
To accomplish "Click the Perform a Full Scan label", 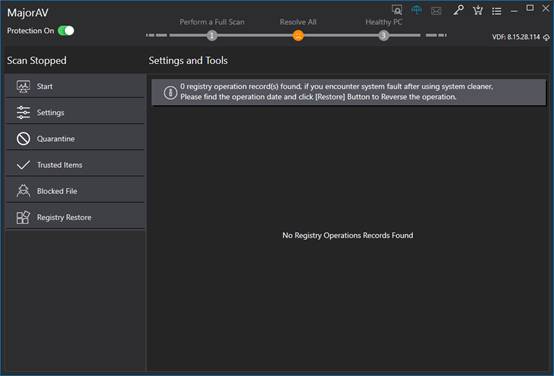I will click(212, 22).
